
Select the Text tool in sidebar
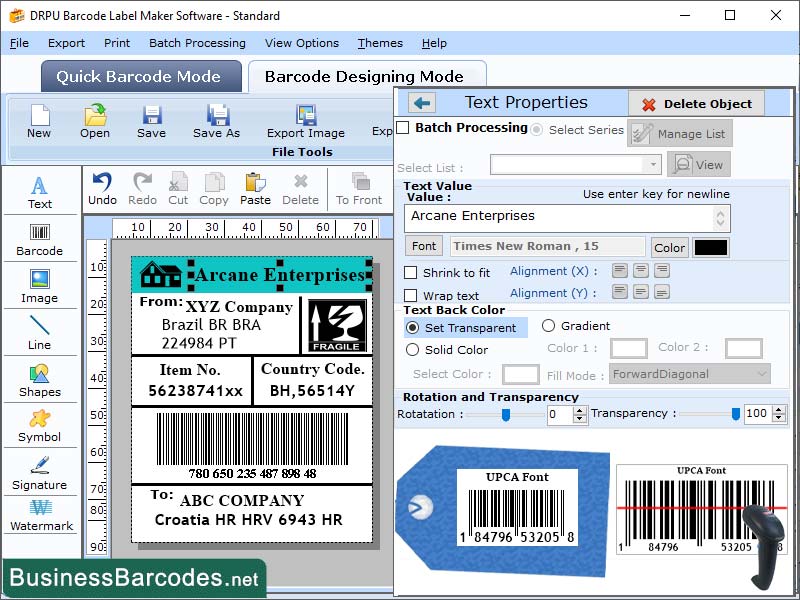pos(40,192)
